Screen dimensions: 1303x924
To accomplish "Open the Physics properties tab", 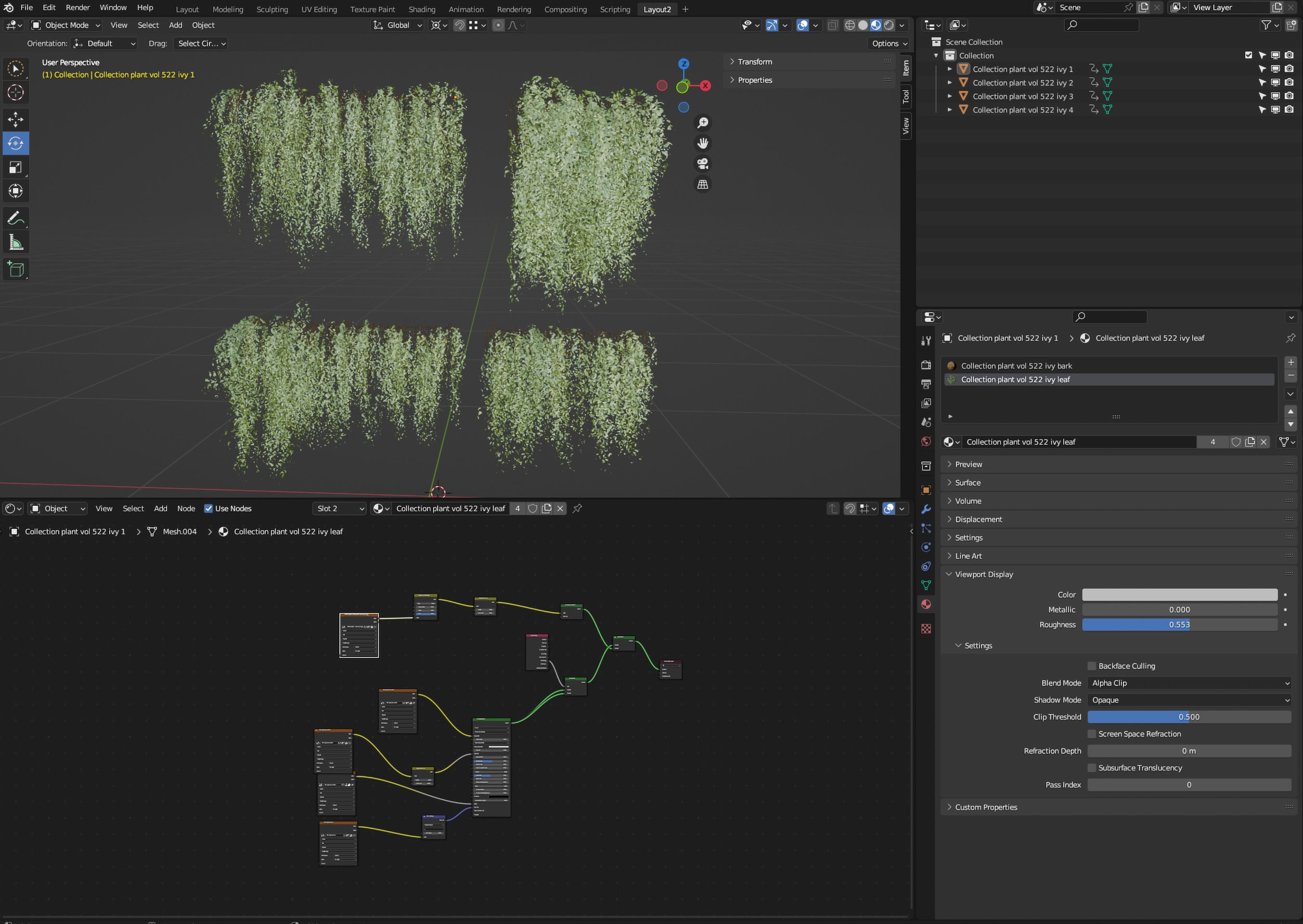I will tap(926, 547).
